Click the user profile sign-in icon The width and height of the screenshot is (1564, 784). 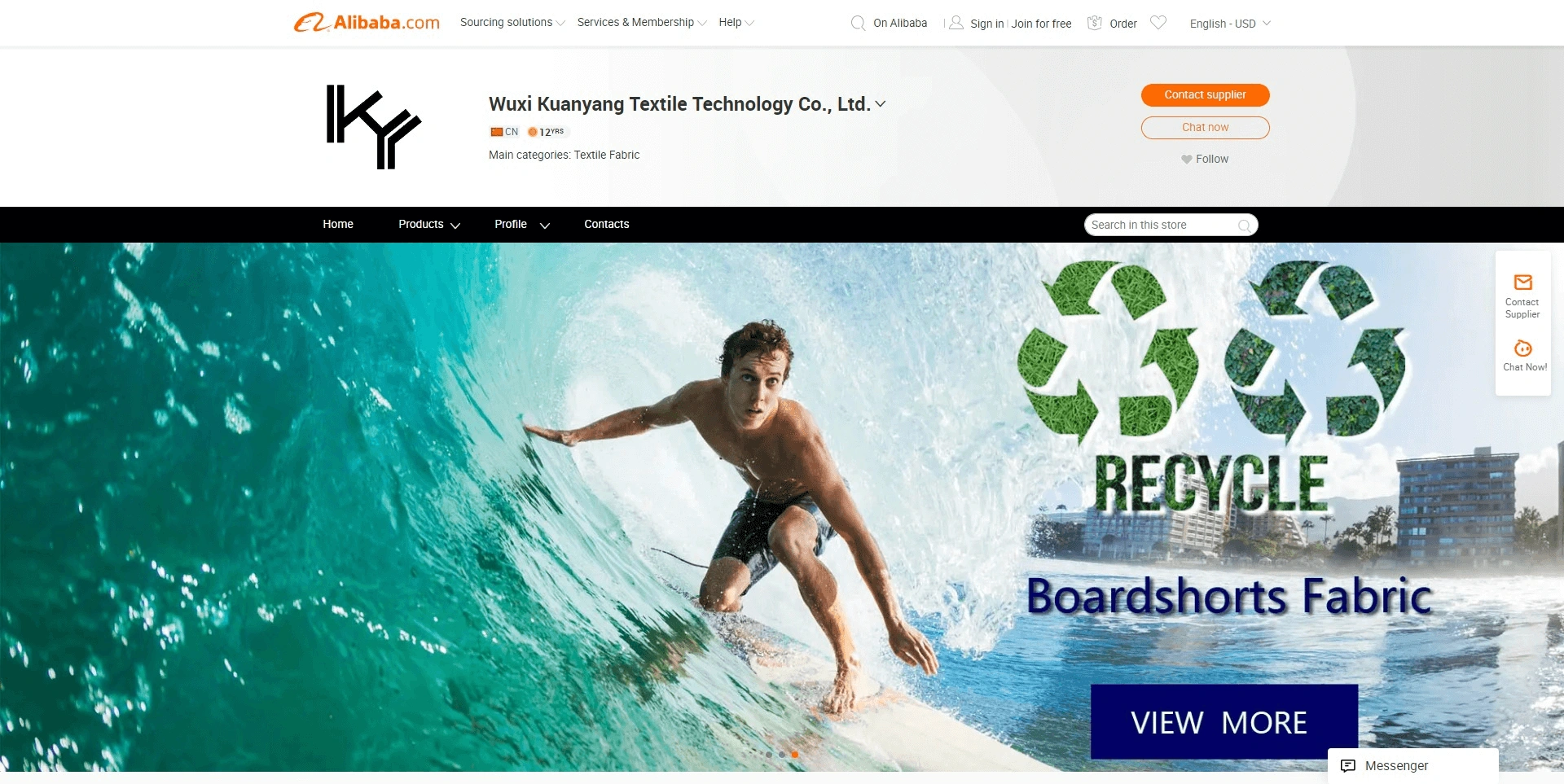pos(956,23)
